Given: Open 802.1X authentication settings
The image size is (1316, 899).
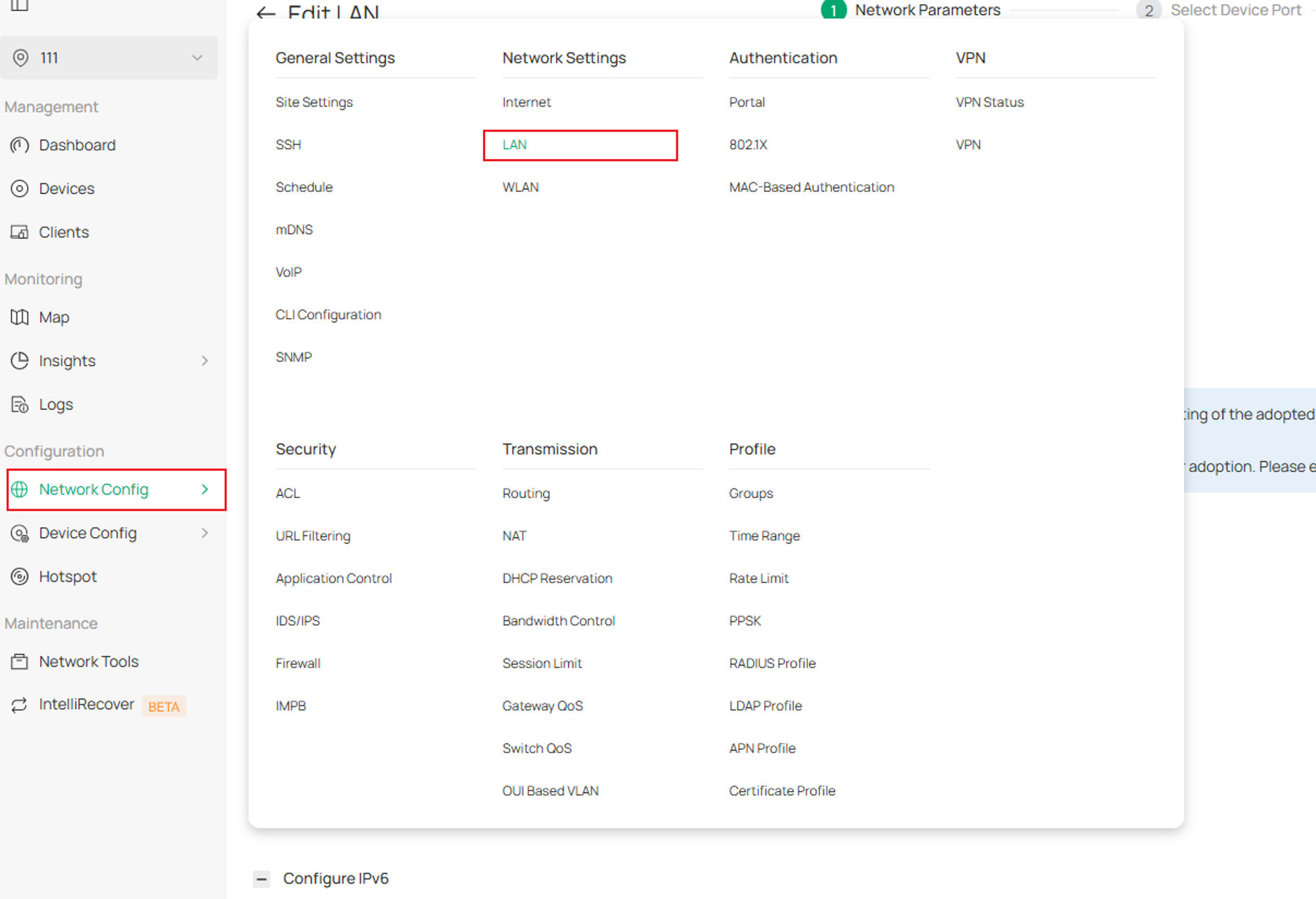Looking at the screenshot, I should click(x=748, y=144).
